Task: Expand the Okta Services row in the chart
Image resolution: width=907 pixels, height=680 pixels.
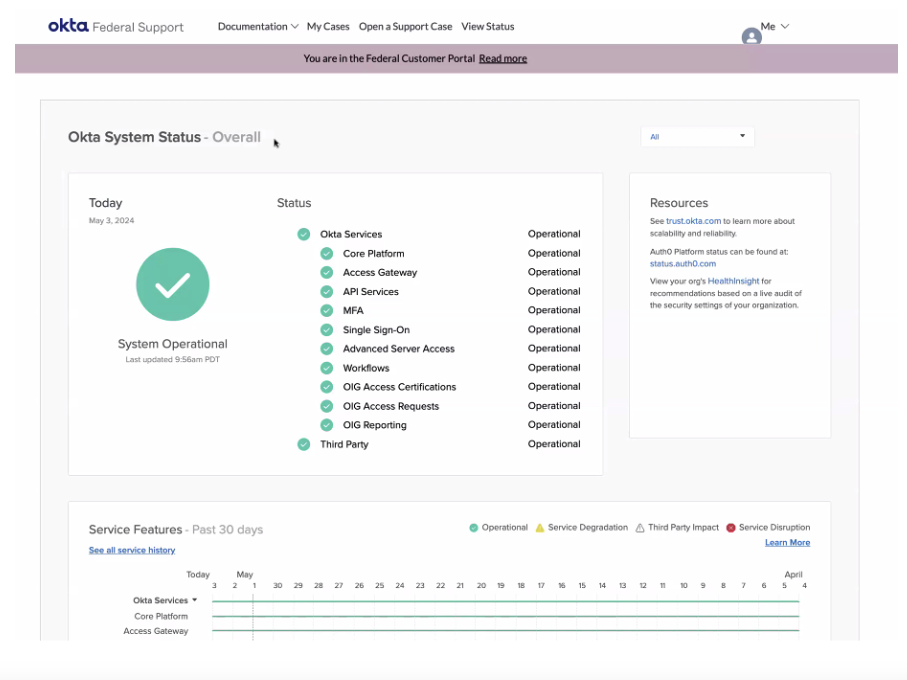Action: [x=192, y=600]
